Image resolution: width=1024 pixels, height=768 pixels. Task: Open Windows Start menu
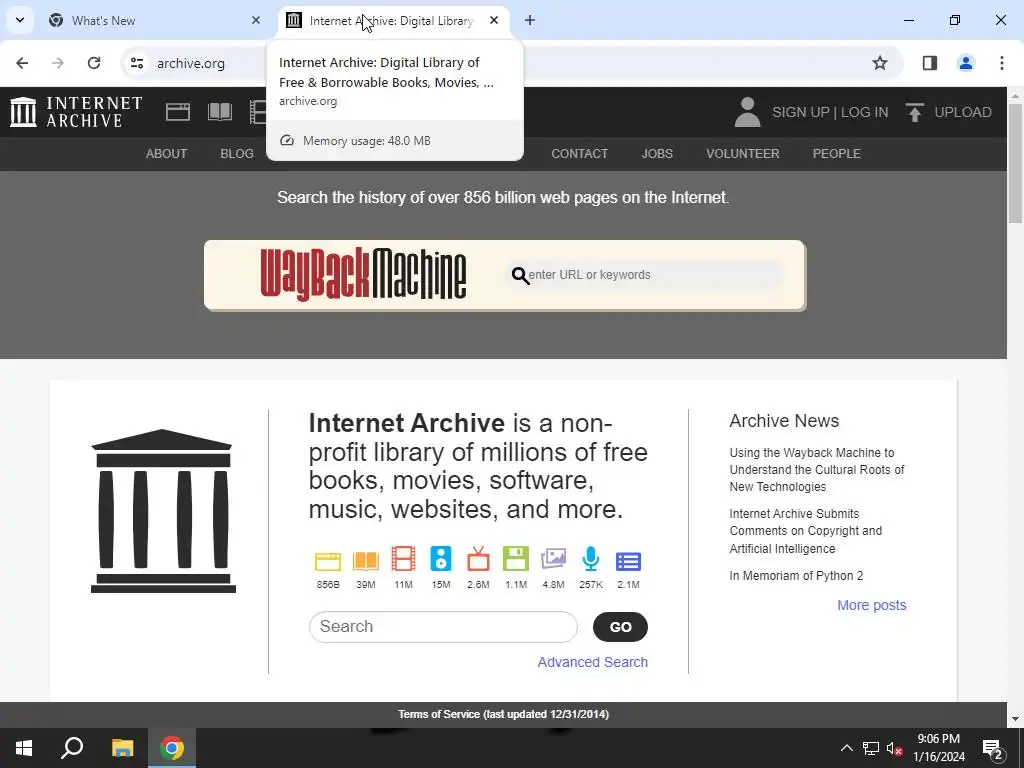point(24,748)
